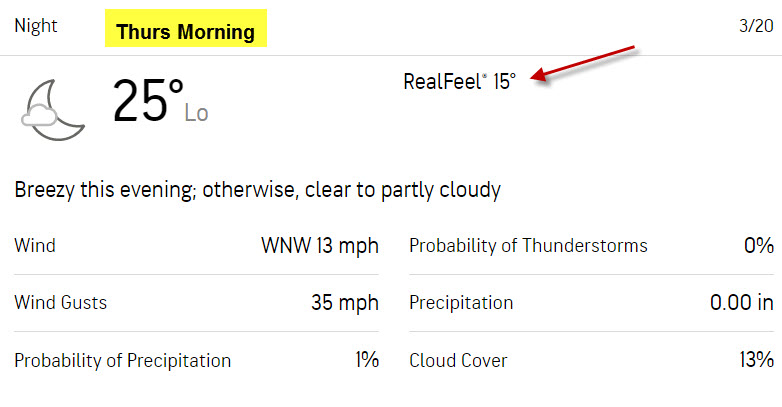782x407 pixels.
Task: Click the partly cloudy moon weather icon
Action: [53, 110]
